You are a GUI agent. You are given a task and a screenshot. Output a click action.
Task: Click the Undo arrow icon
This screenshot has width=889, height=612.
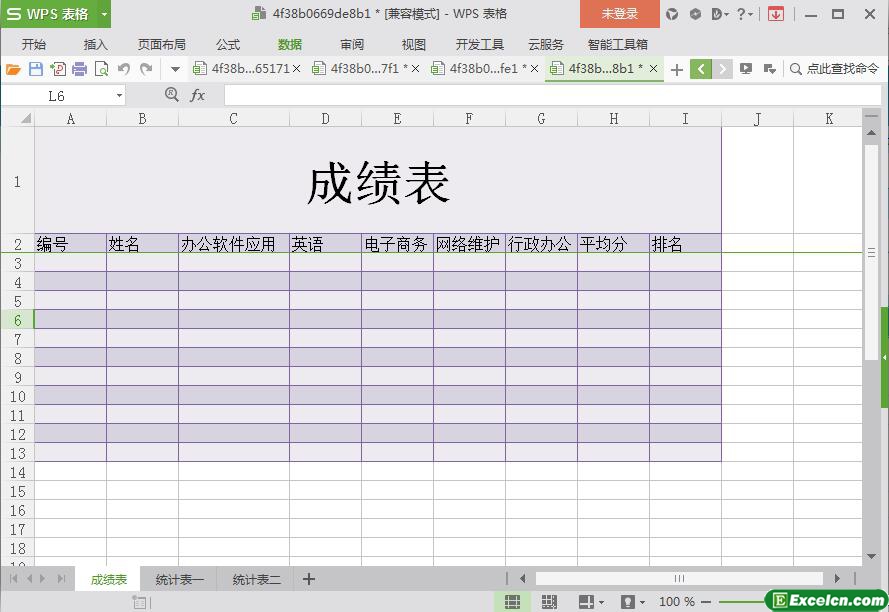(x=124, y=69)
